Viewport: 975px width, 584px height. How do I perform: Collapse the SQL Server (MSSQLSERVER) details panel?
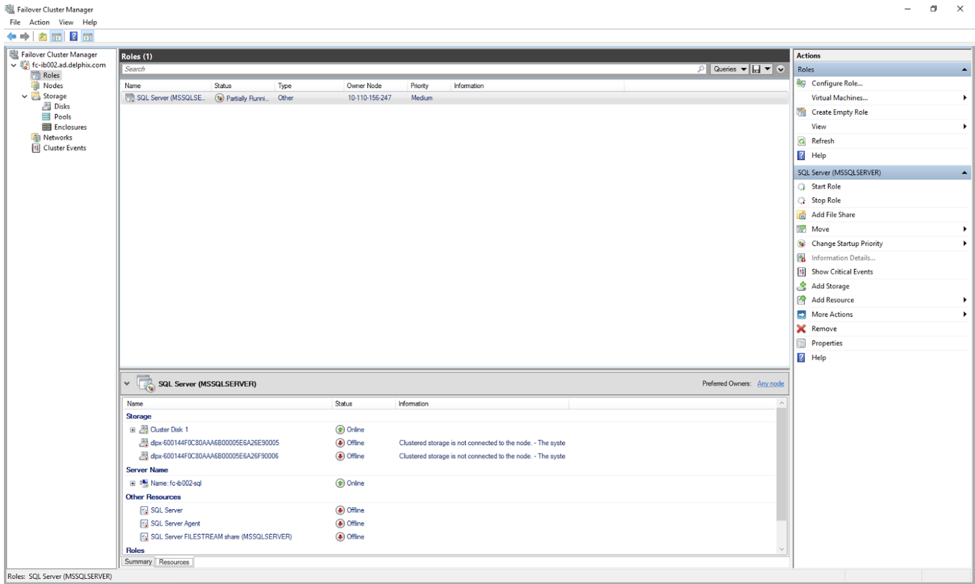(x=127, y=384)
